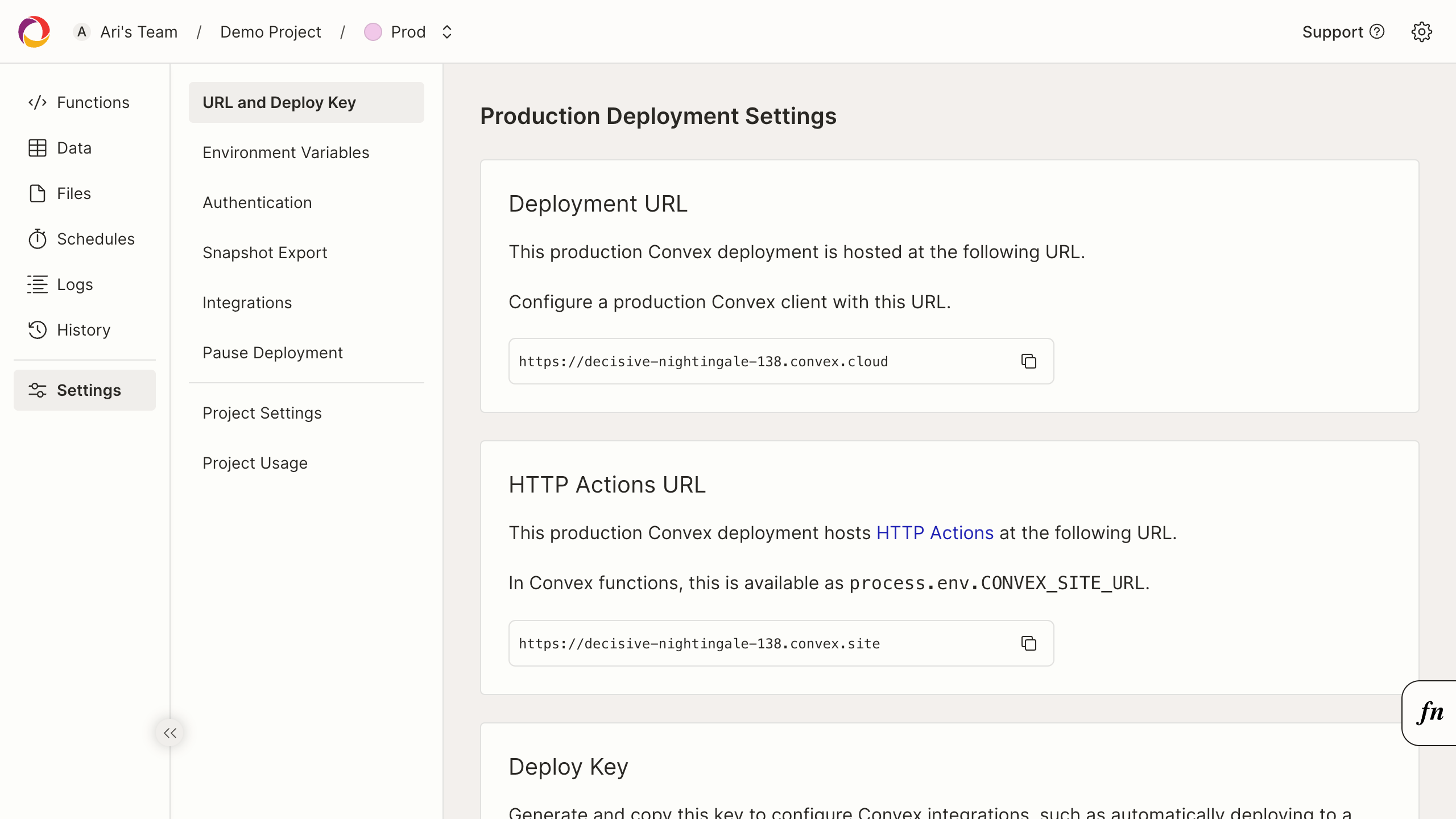Go to History page

pos(85,330)
